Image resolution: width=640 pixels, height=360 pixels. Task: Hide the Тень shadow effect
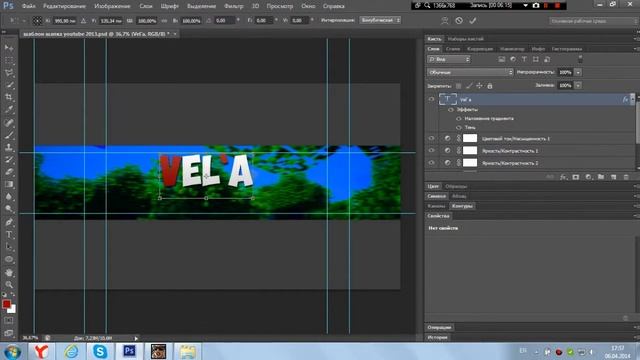(459, 128)
